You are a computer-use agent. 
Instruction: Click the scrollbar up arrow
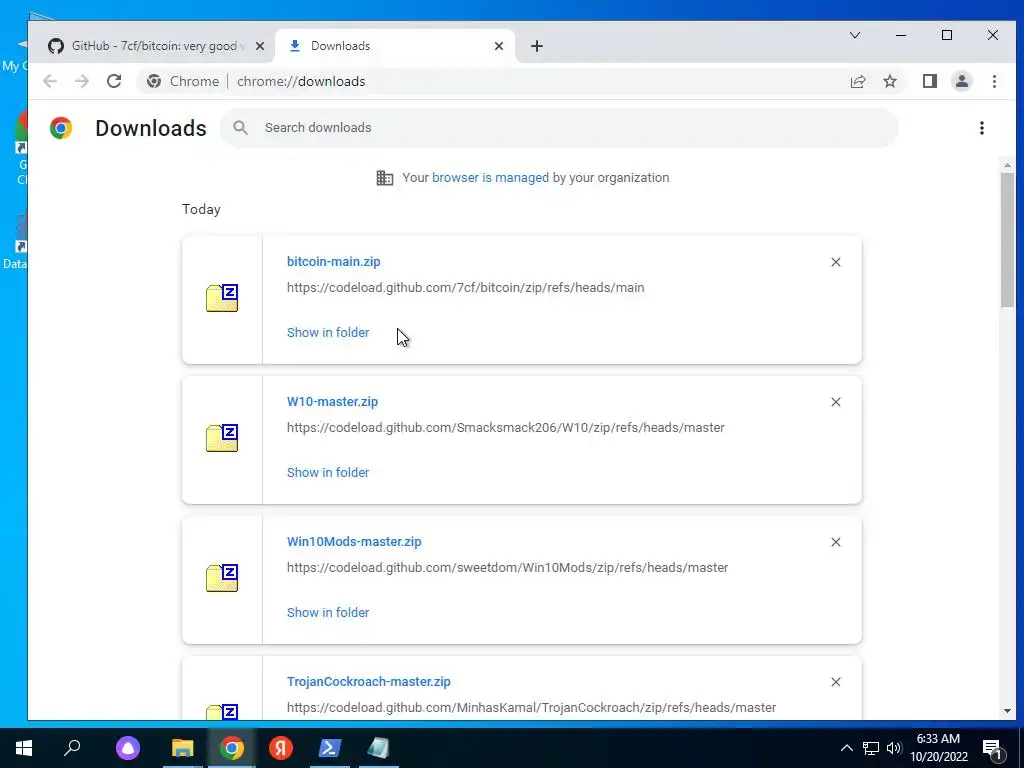click(1007, 165)
